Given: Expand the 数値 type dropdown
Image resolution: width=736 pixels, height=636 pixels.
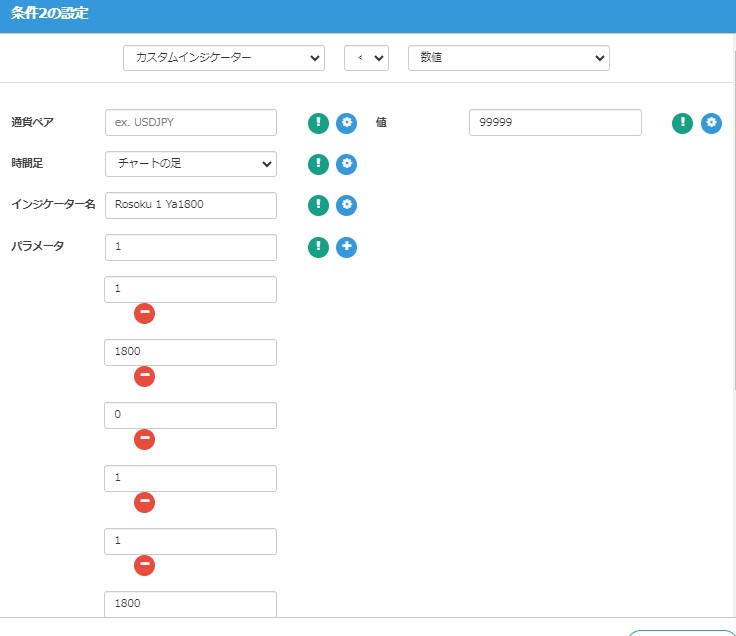Looking at the screenshot, I should (x=508, y=58).
